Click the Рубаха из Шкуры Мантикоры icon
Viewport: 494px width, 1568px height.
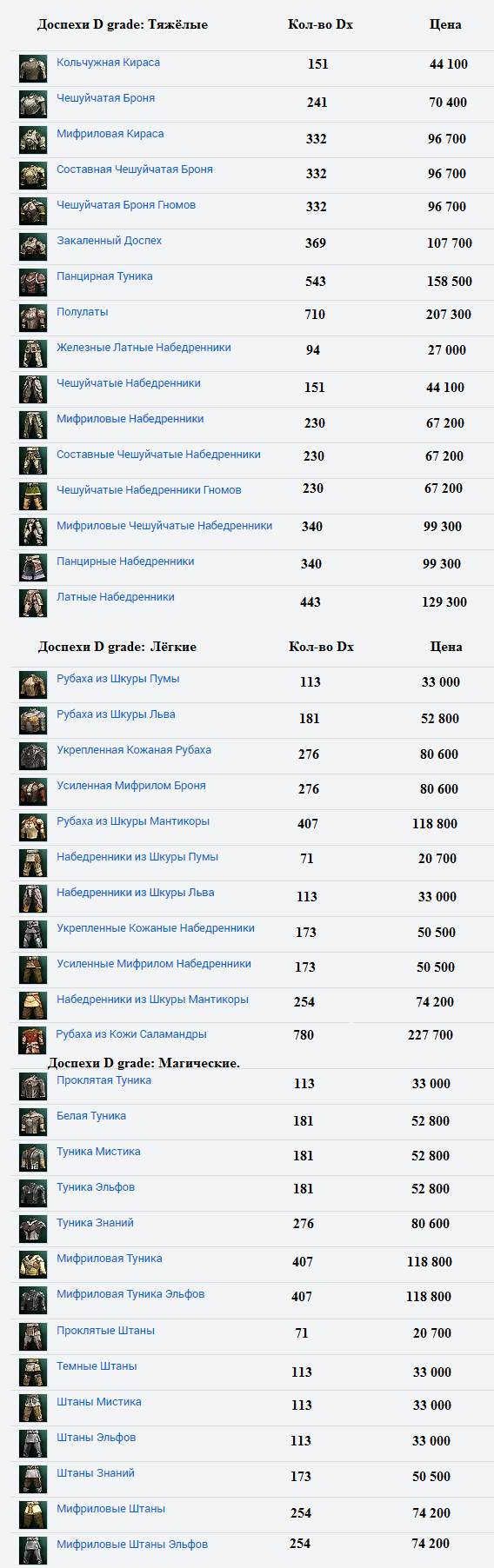point(33,827)
